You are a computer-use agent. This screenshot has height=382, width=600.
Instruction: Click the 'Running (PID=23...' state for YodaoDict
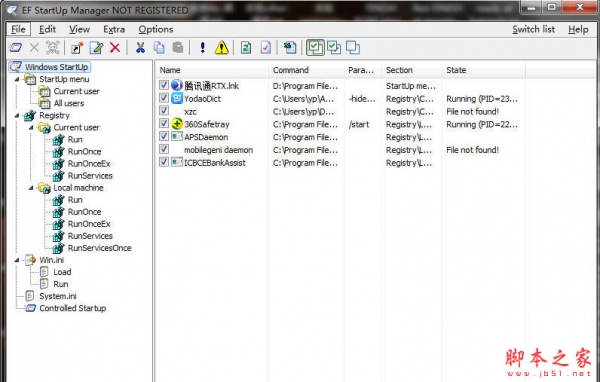point(482,99)
